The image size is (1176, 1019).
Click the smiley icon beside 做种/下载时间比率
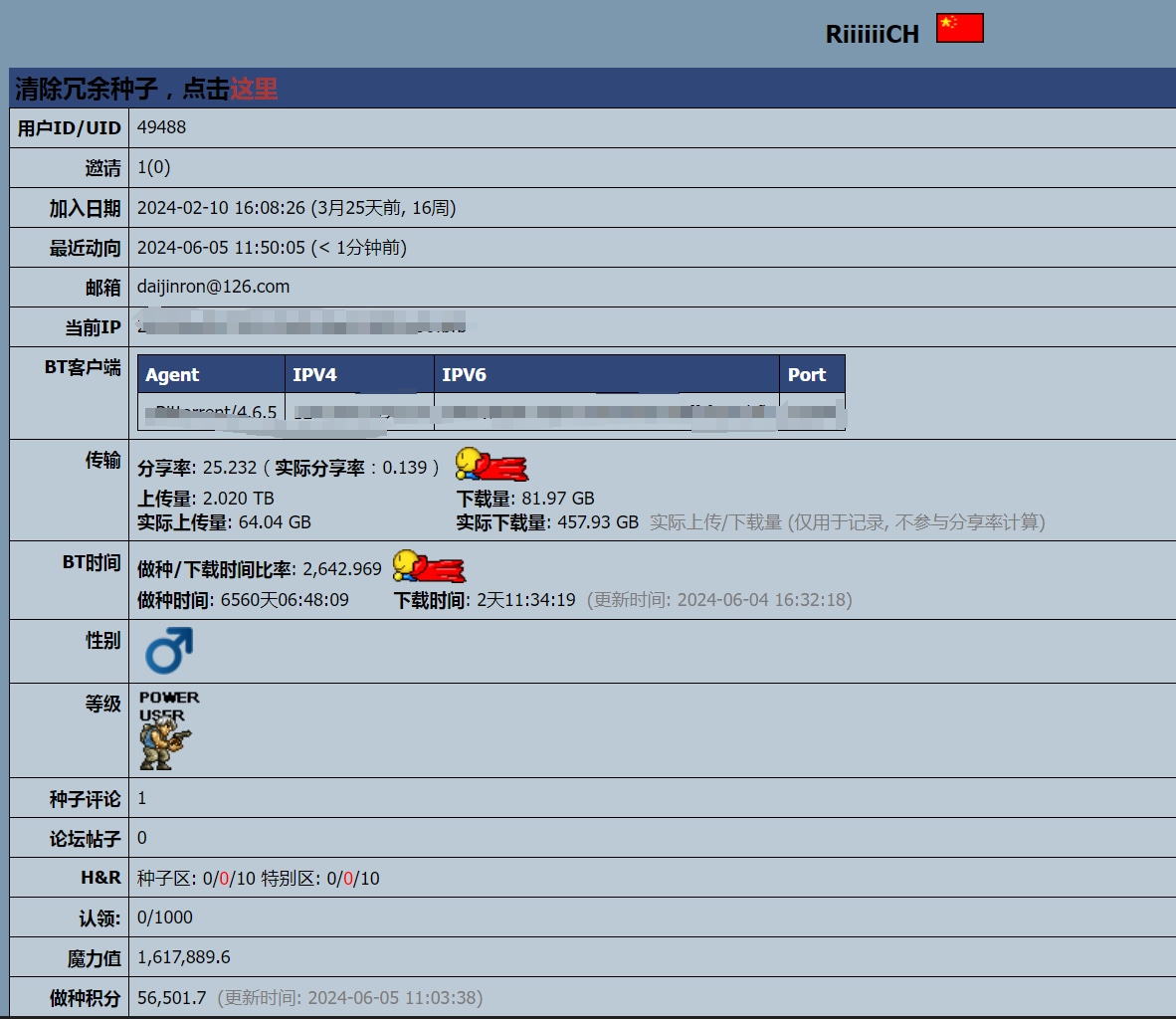tap(428, 566)
